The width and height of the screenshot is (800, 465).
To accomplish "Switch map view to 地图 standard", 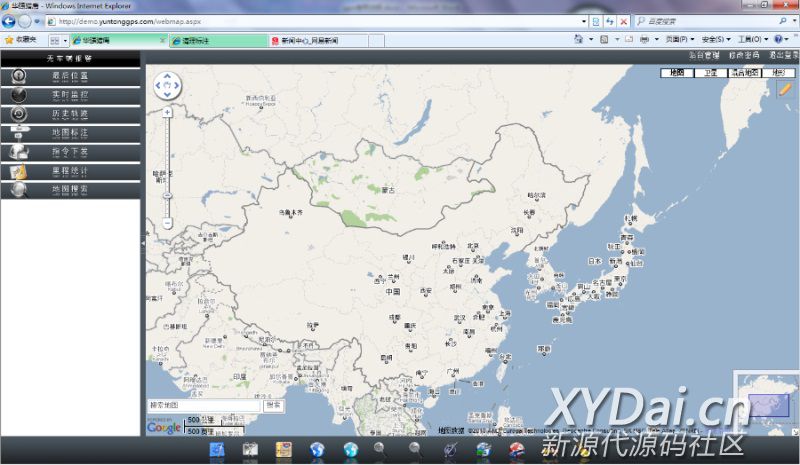I will click(677, 73).
